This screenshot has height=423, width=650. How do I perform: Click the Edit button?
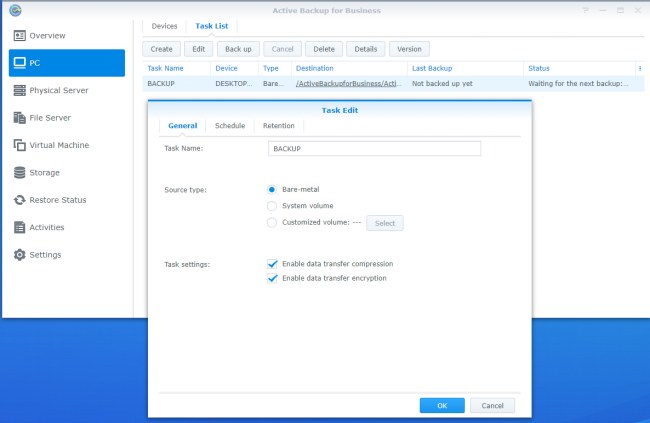(199, 49)
